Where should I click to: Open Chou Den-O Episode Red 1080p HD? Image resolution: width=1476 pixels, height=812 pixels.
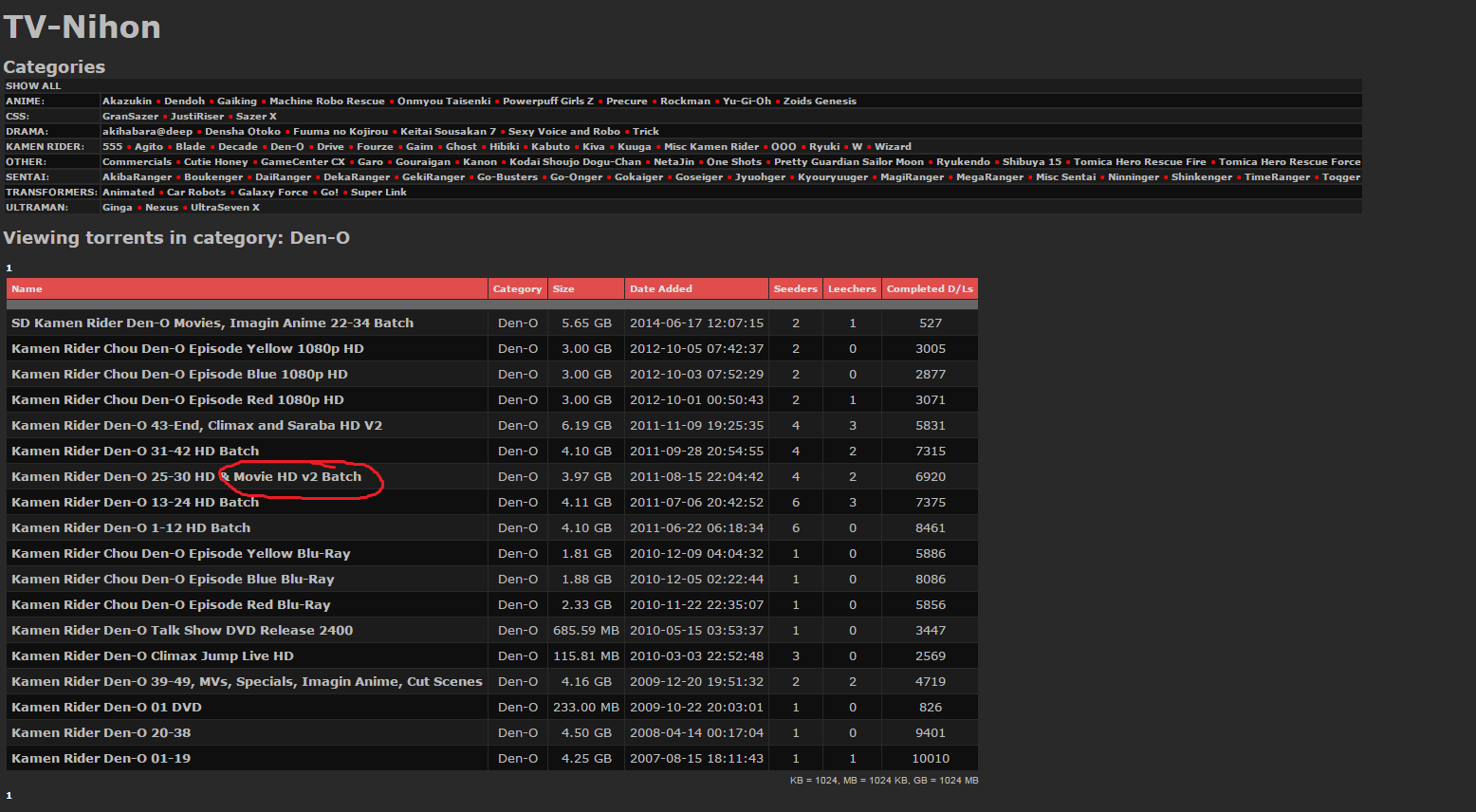[177, 400]
